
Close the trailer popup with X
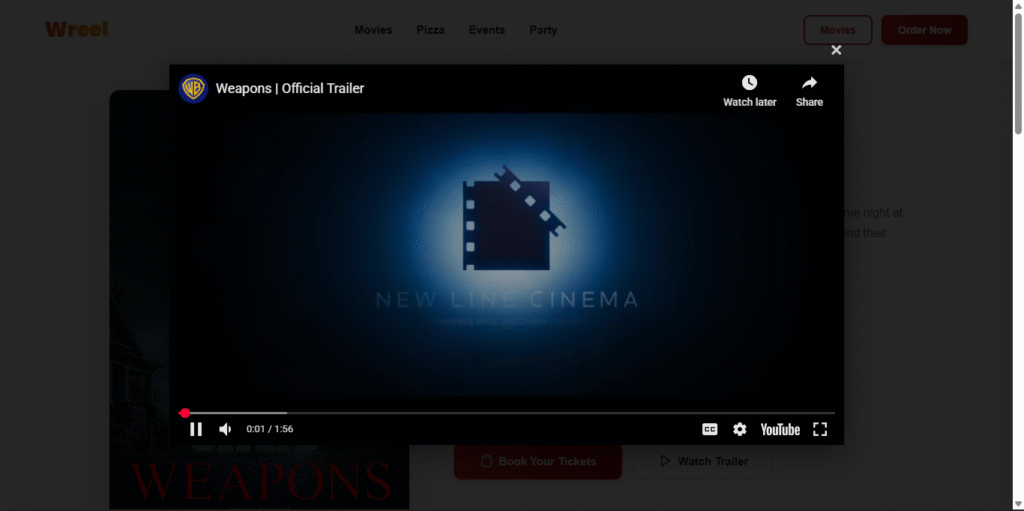click(x=836, y=50)
